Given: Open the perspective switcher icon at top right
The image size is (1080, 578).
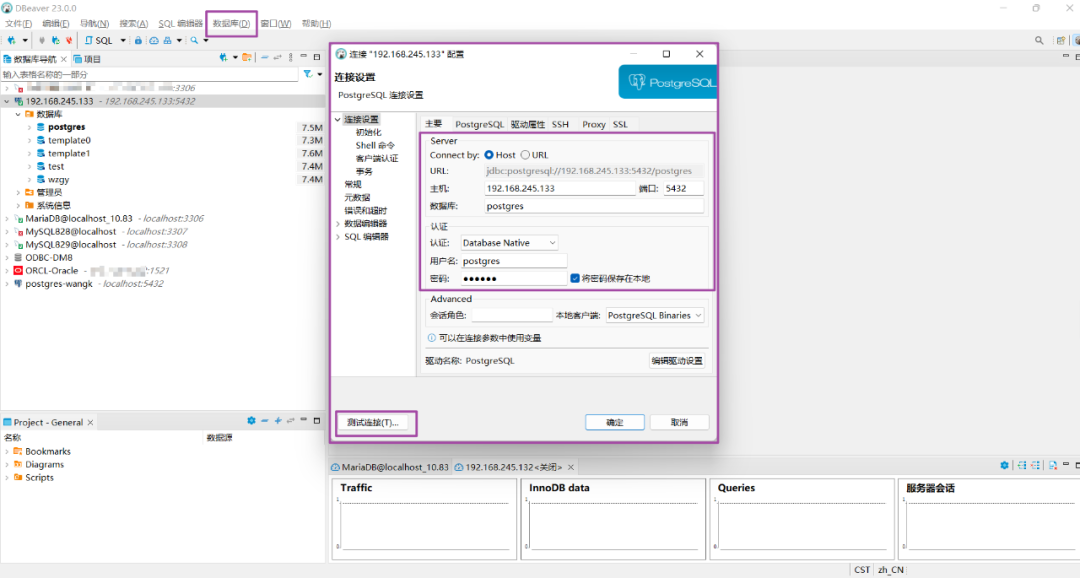Looking at the screenshot, I should pos(1061,41).
